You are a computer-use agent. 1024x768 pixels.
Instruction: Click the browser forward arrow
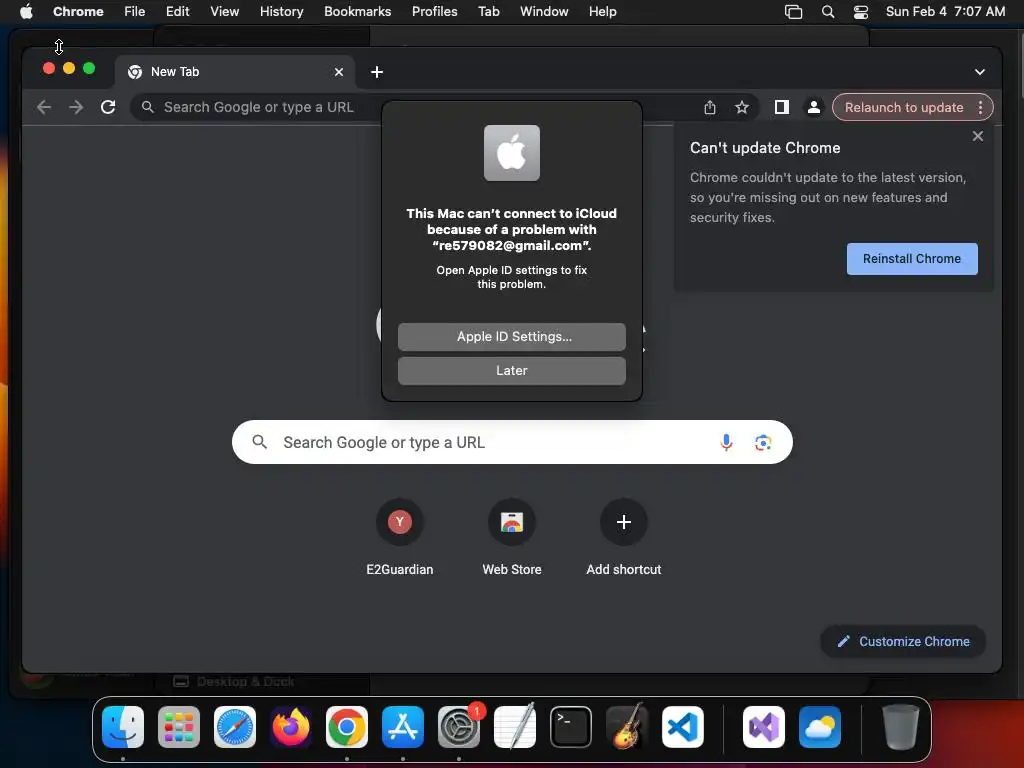tap(76, 107)
